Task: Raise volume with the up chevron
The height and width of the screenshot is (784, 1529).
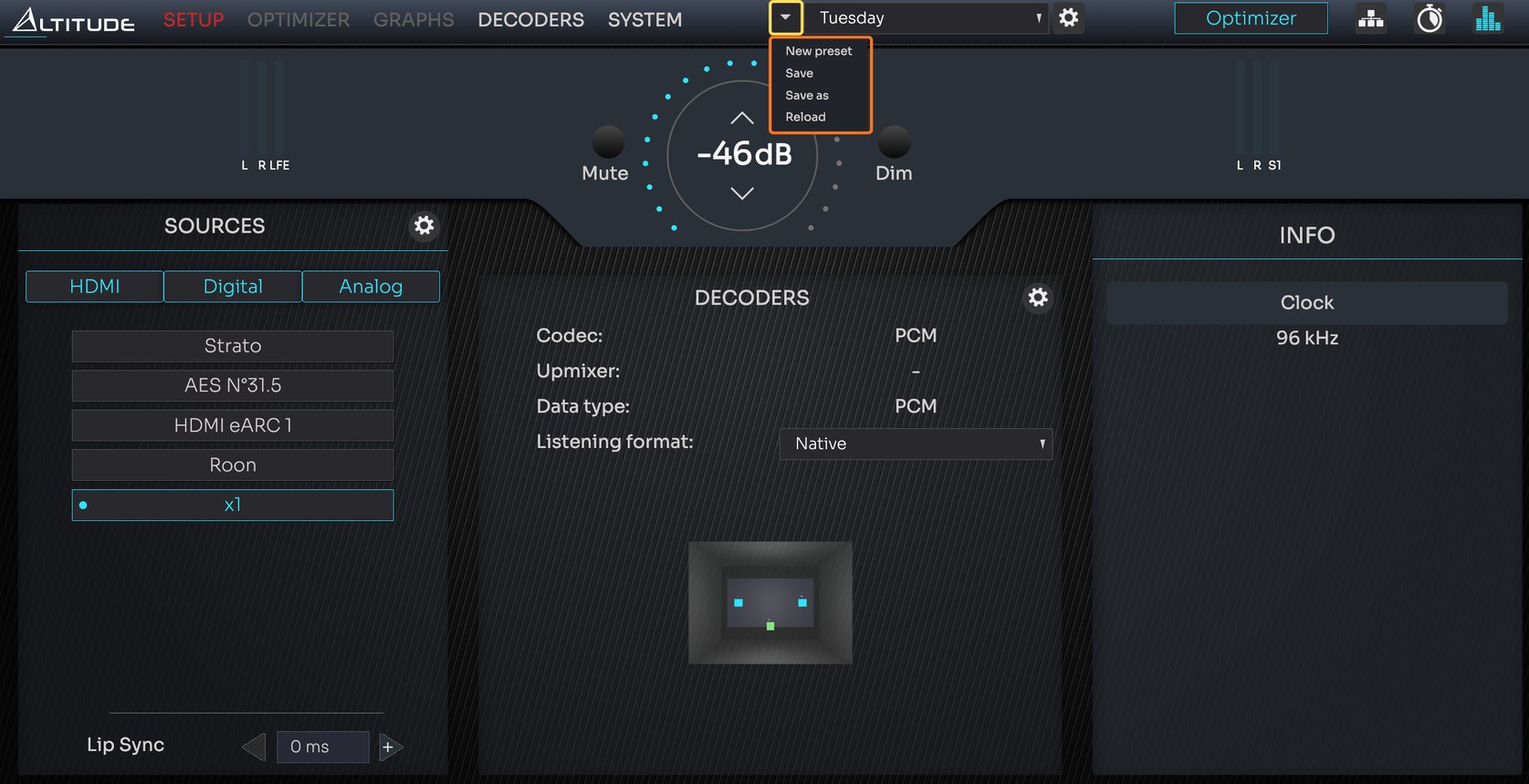Action: tap(742, 118)
